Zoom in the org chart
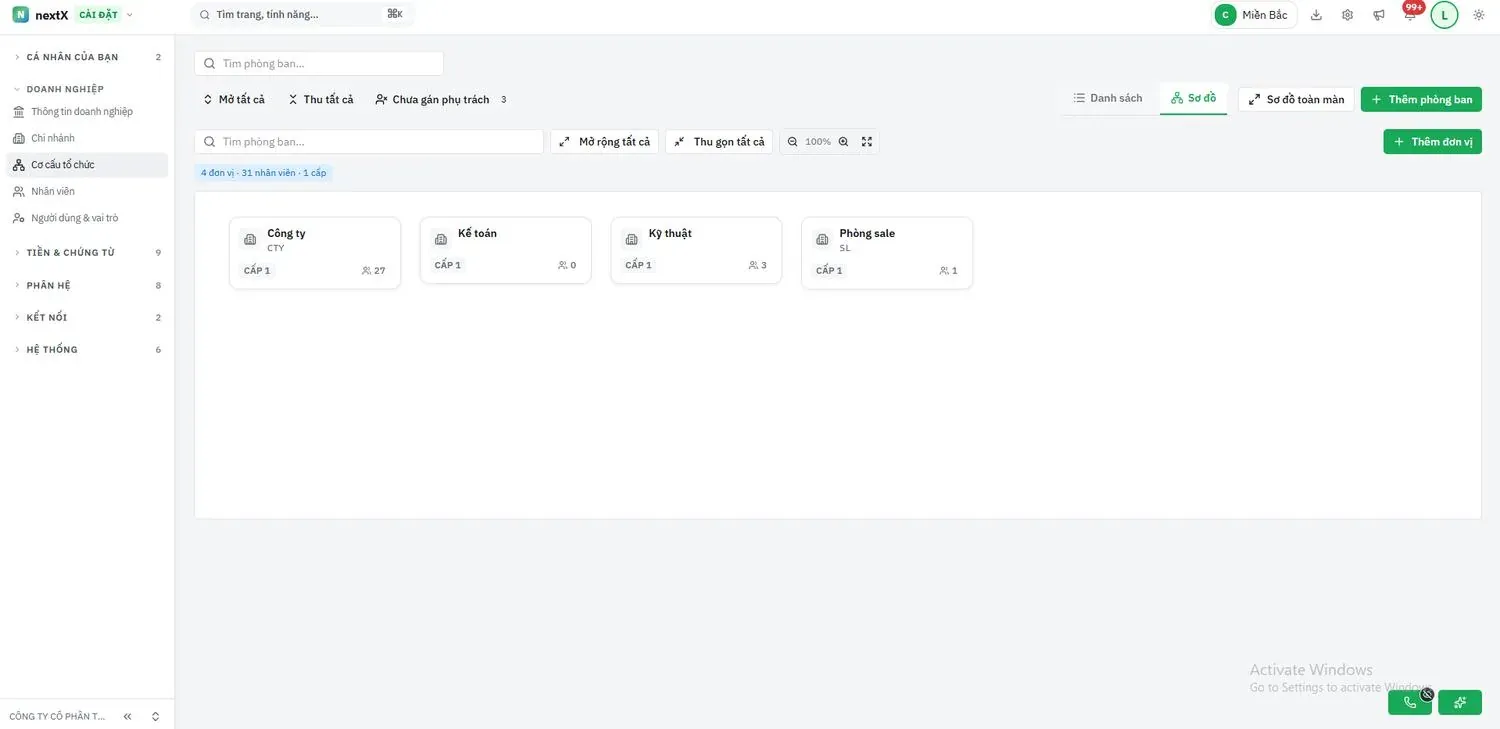Viewport: 1500px width, 729px height. point(843,142)
